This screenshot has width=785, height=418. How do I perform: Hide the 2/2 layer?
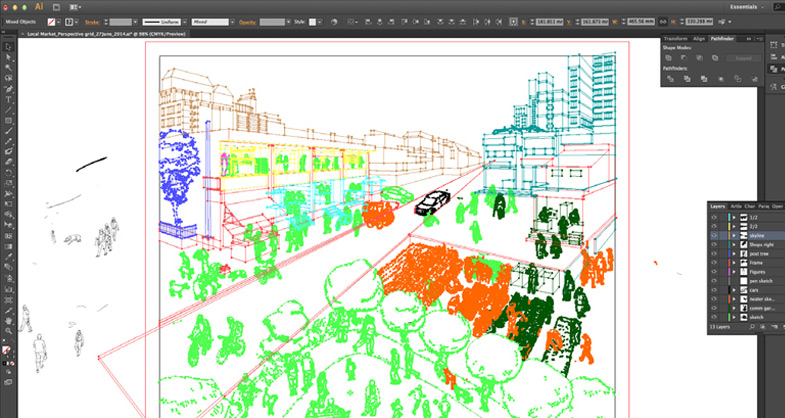pos(714,226)
